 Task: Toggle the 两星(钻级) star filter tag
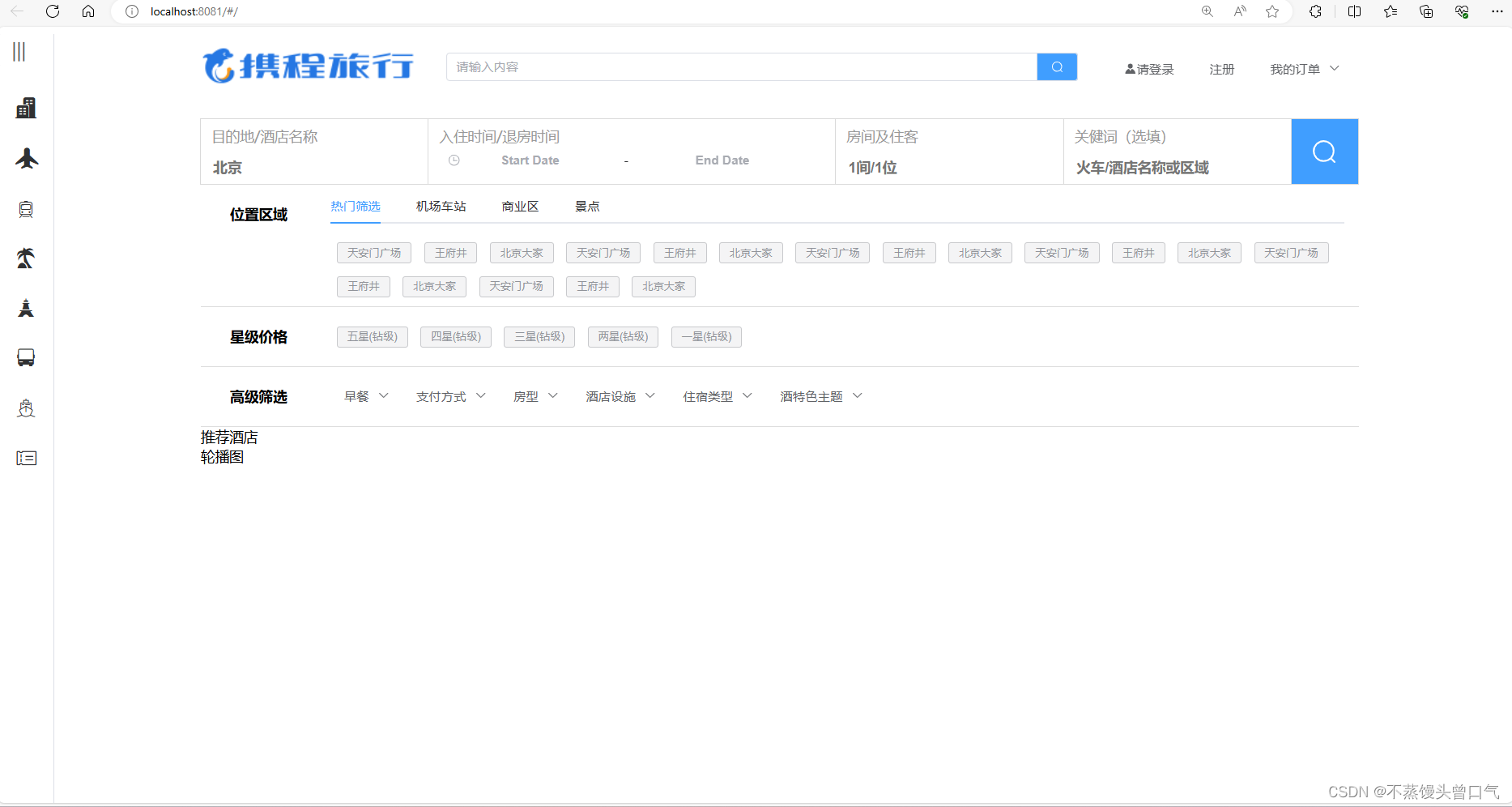click(x=623, y=337)
